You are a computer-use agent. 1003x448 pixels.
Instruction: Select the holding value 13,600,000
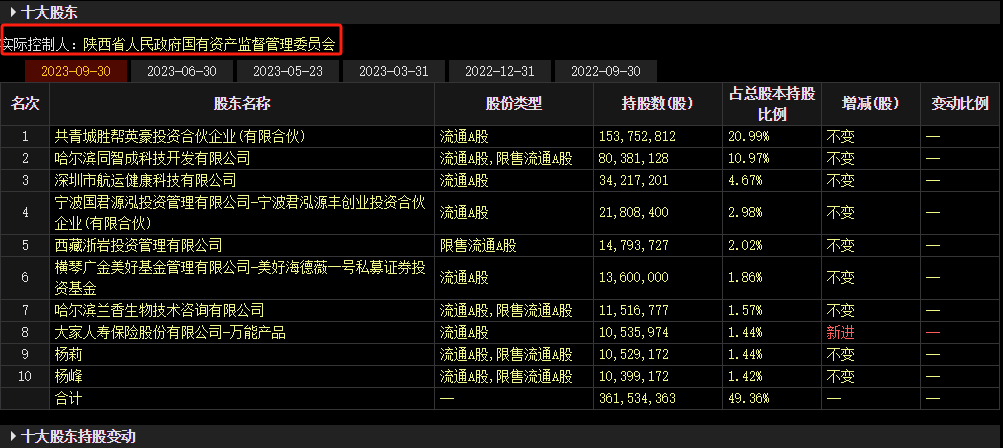(634, 278)
